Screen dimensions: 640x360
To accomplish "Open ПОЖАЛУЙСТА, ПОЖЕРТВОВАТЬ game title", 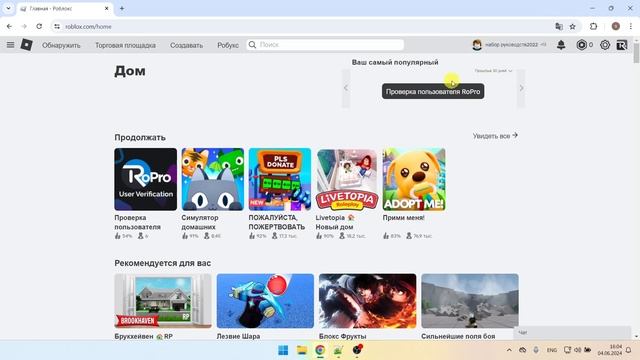I will click(277, 222).
